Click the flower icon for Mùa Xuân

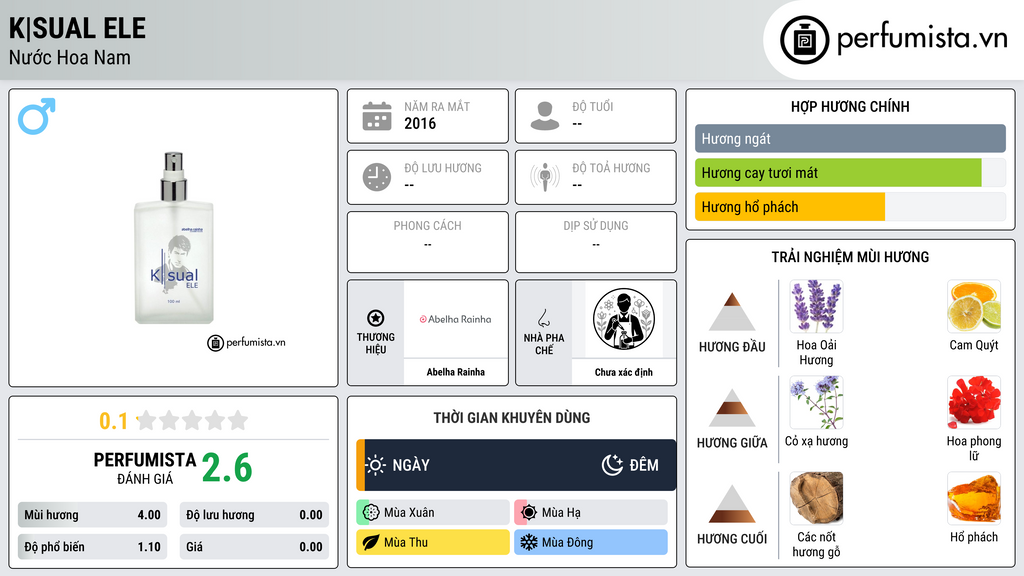click(x=371, y=513)
